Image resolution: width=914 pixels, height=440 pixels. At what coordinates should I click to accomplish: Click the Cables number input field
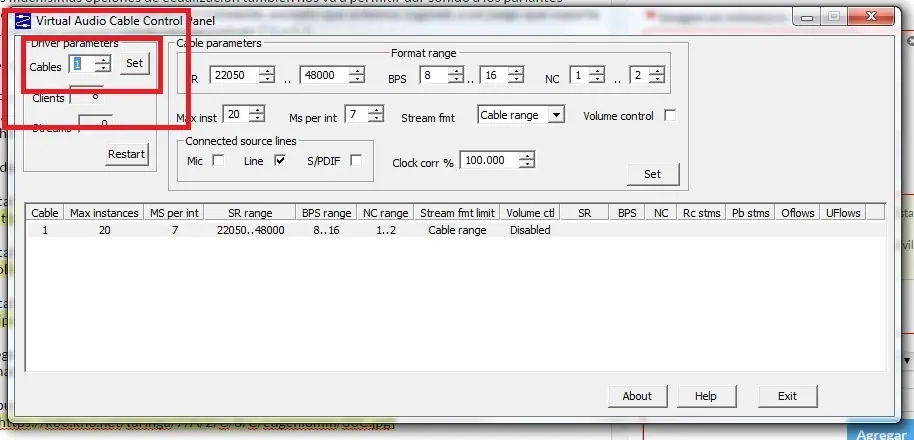(82, 64)
